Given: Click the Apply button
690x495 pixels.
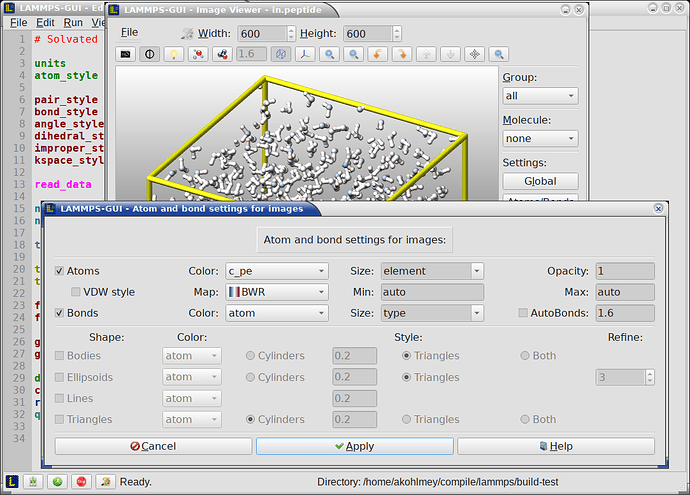Looking at the screenshot, I should (355, 446).
